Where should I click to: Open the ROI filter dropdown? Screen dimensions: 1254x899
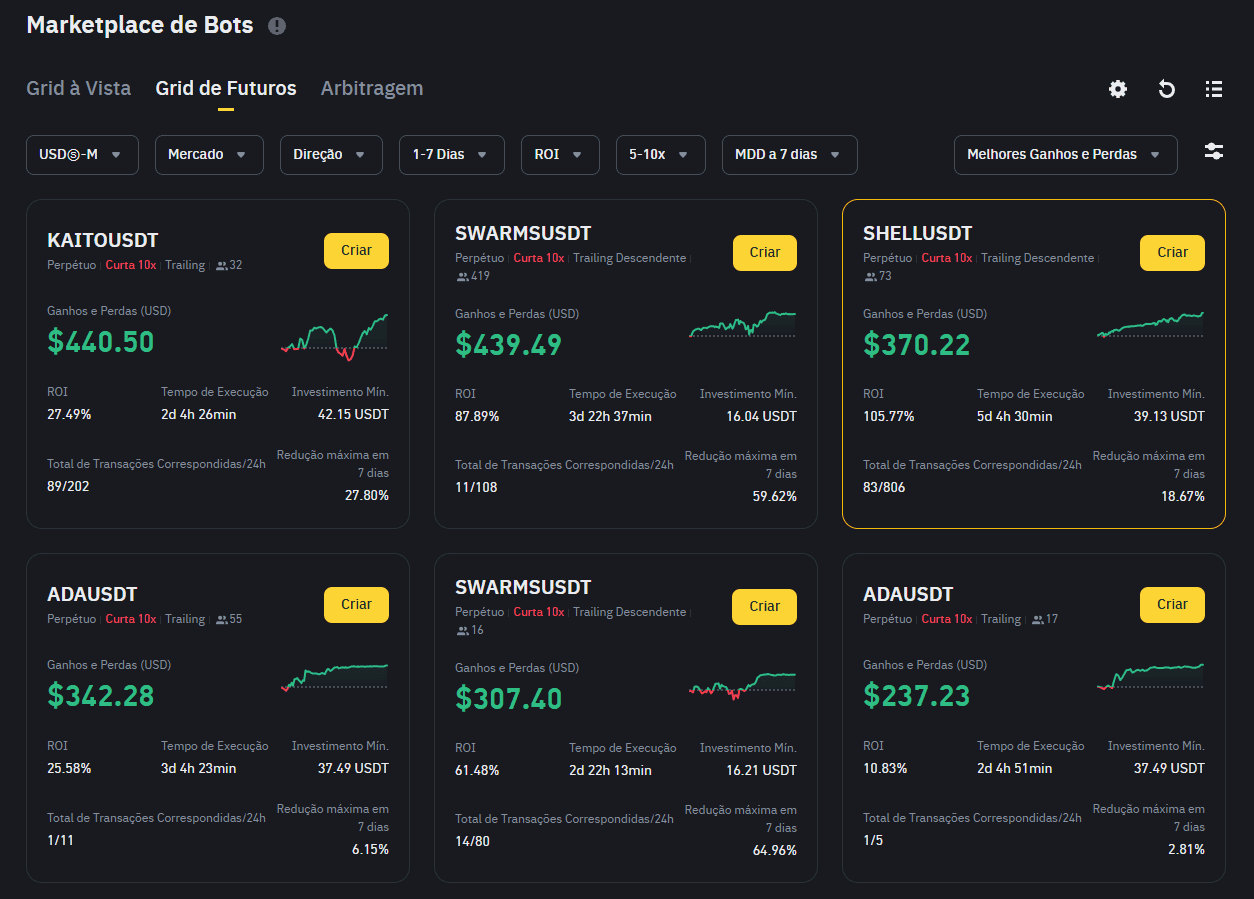click(x=560, y=155)
